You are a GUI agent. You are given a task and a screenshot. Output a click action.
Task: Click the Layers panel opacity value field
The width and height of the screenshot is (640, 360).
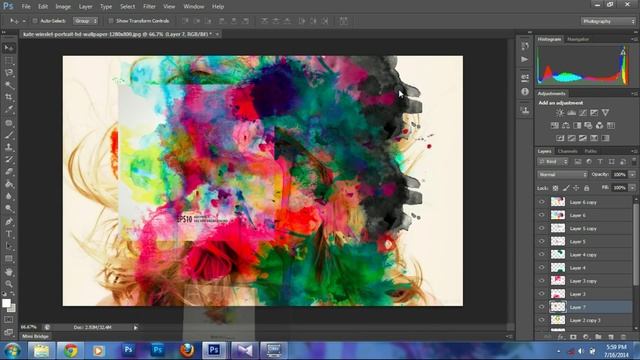pos(620,174)
